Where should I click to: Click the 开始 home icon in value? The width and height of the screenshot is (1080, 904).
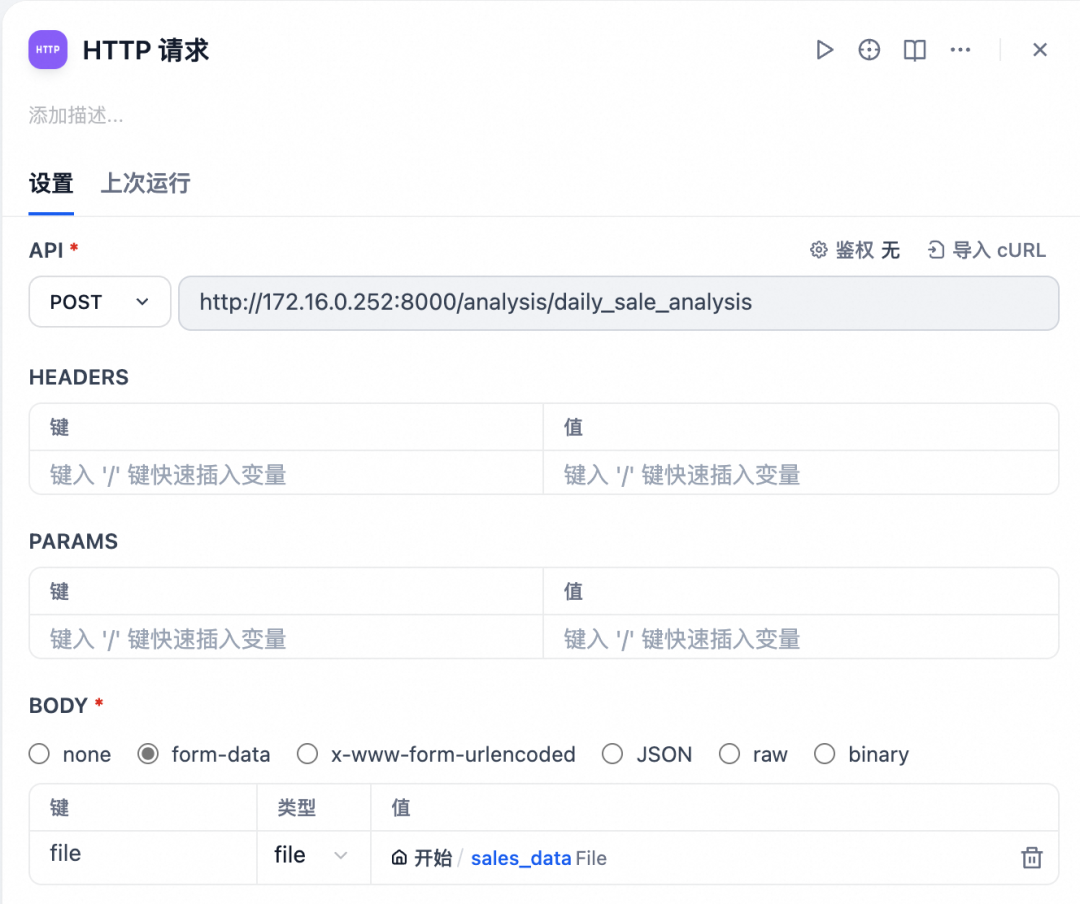coord(399,858)
